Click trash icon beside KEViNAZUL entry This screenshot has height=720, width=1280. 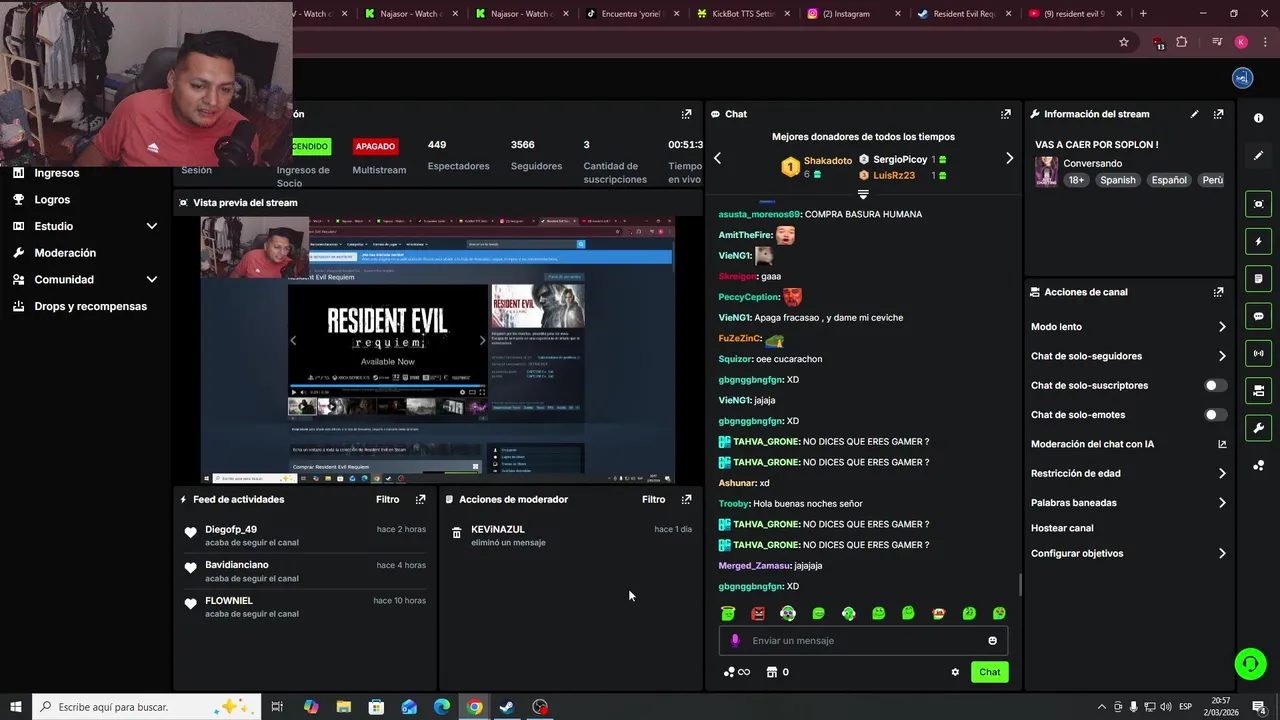click(457, 533)
